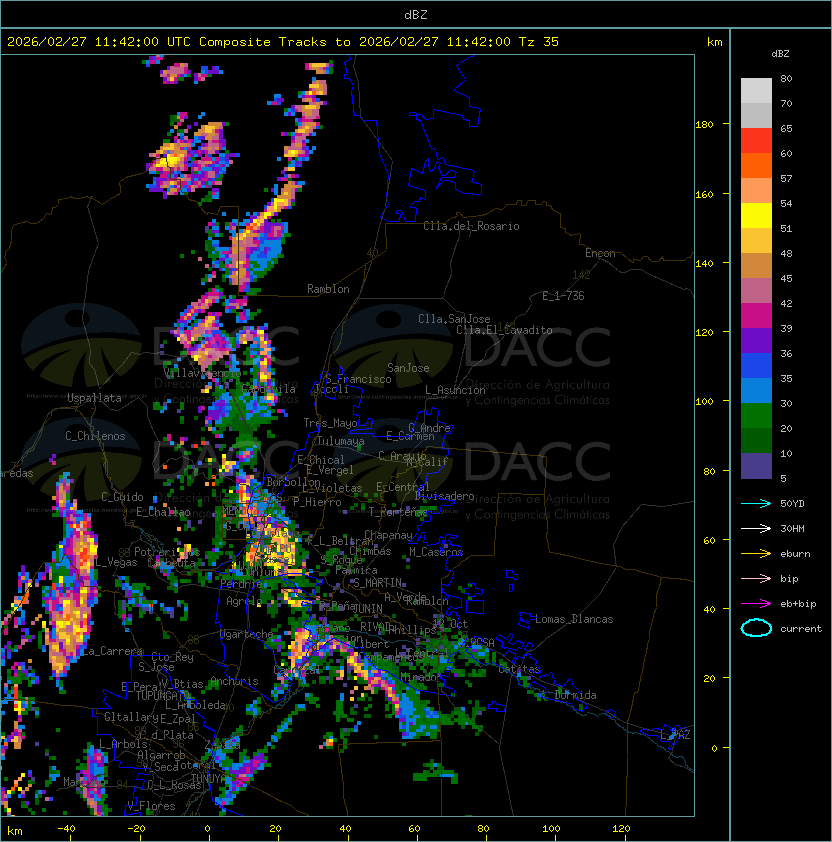Click the 'eburn' legend label
Image resolution: width=832 pixels, height=842 pixels.
[795, 554]
